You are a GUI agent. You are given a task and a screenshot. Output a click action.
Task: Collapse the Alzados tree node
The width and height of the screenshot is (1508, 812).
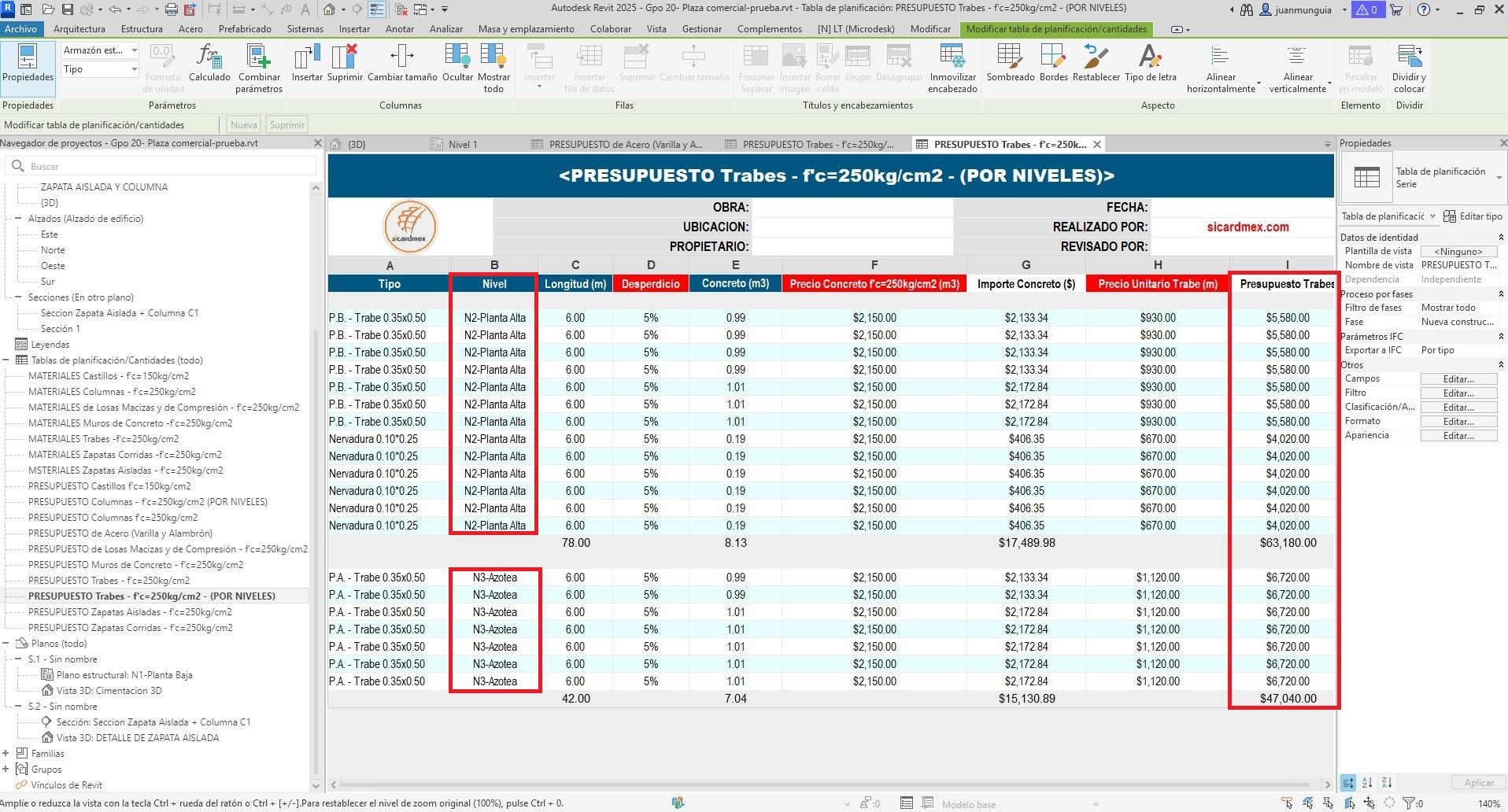(x=17, y=219)
